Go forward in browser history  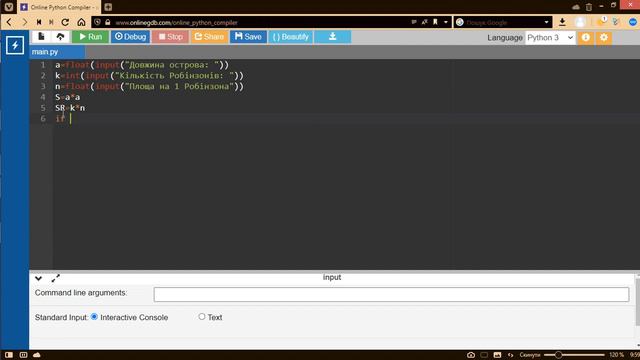click(x=24, y=22)
